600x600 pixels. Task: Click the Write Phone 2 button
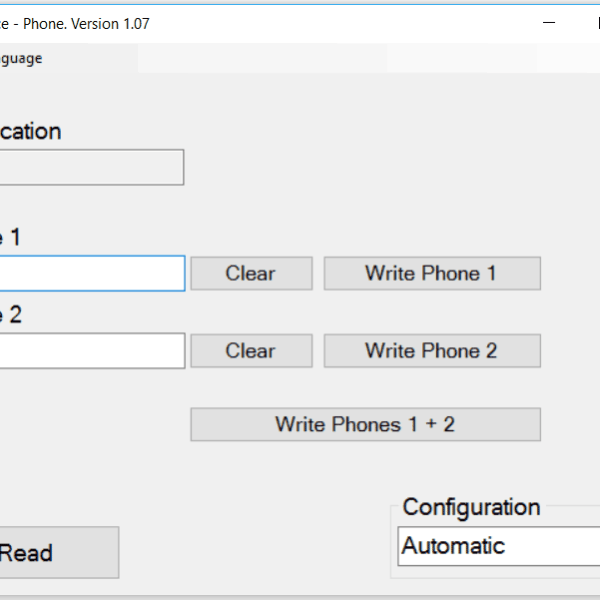click(x=432, y=351)
